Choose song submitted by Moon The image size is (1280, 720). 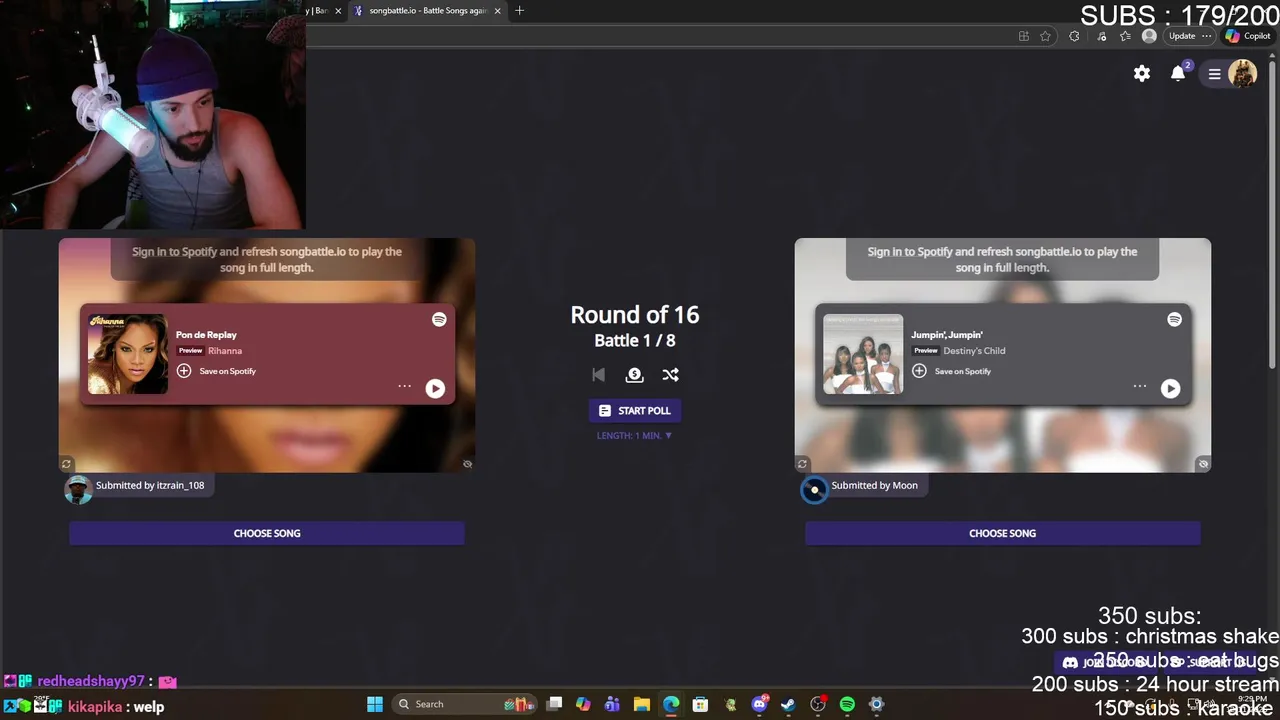1002,533
